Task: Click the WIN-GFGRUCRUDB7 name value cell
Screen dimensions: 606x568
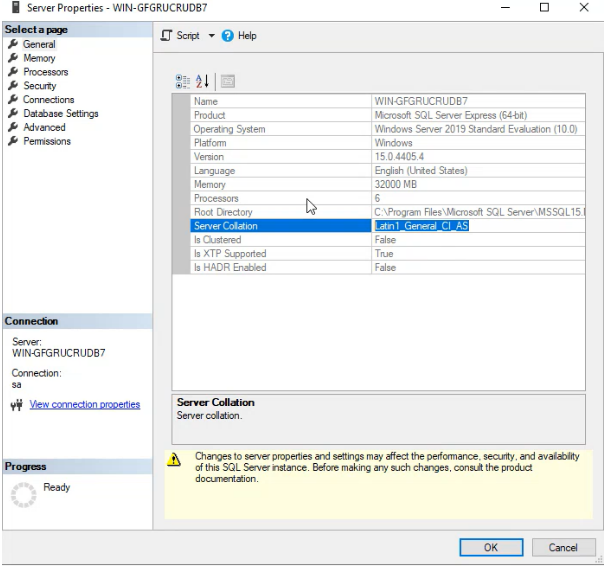Action: click(478, 101)
